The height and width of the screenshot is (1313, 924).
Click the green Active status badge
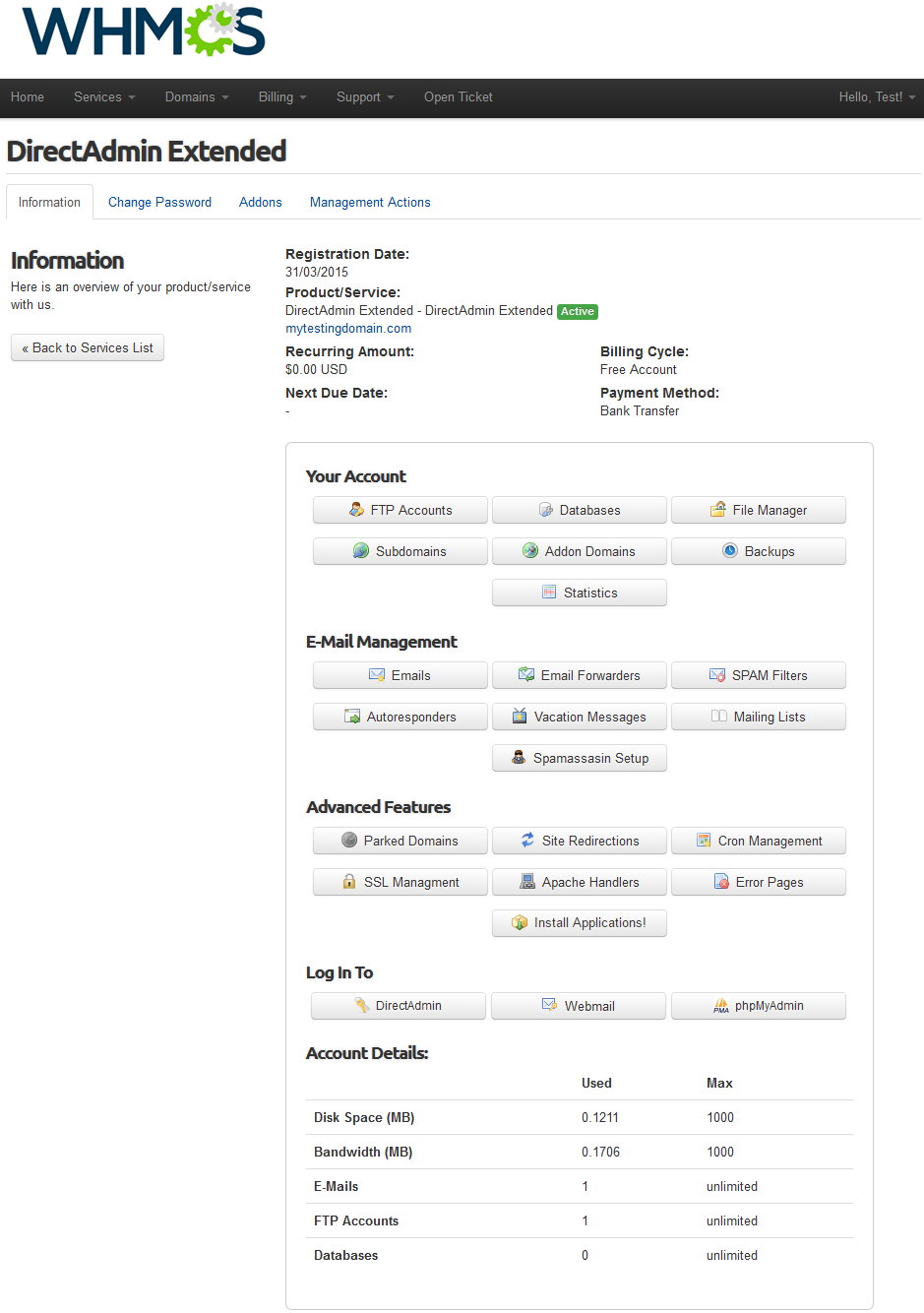click(x=578, y=311)
